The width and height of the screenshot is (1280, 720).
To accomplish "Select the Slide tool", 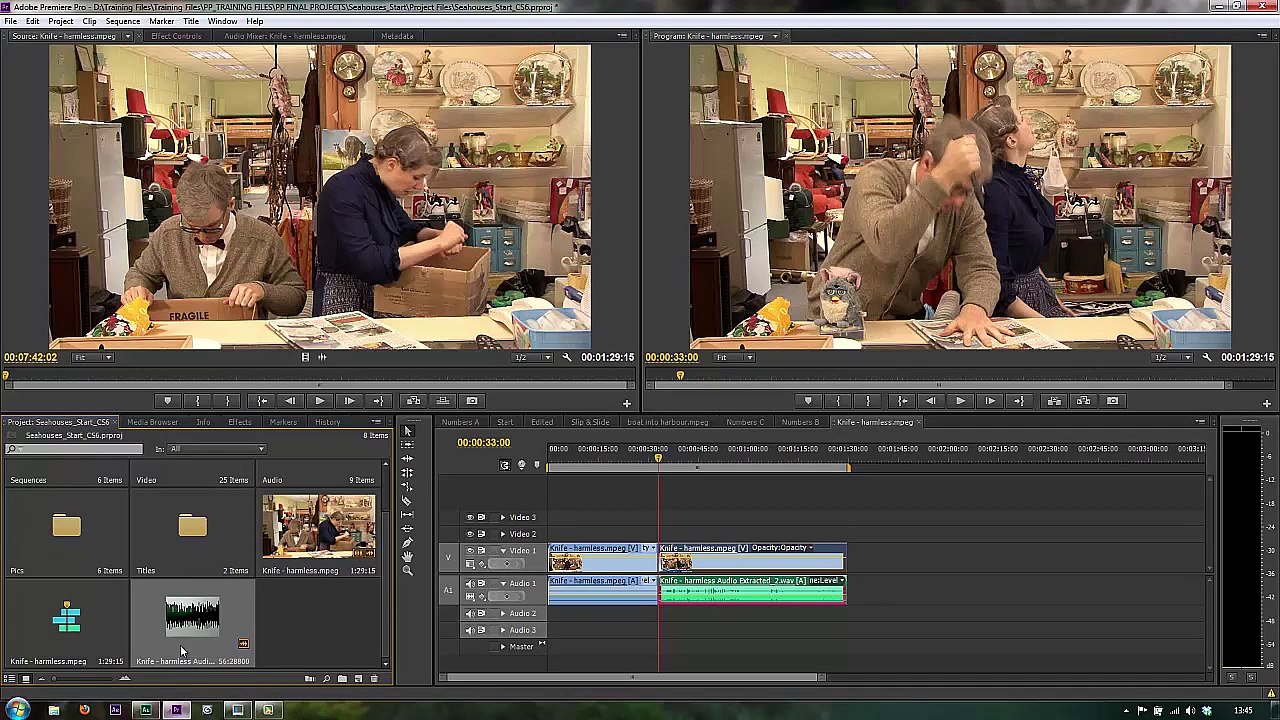I will click(407, 529).
